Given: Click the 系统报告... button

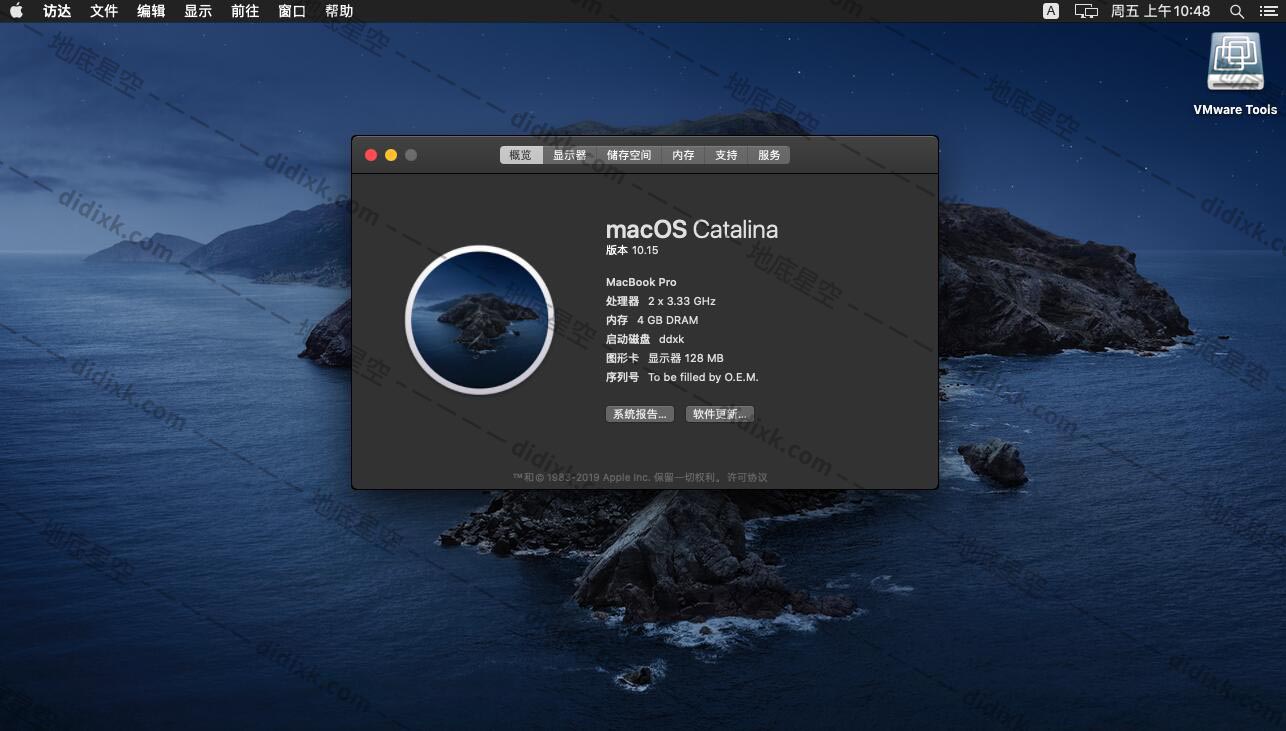Looking at the screenshot, I should (640, 414).
